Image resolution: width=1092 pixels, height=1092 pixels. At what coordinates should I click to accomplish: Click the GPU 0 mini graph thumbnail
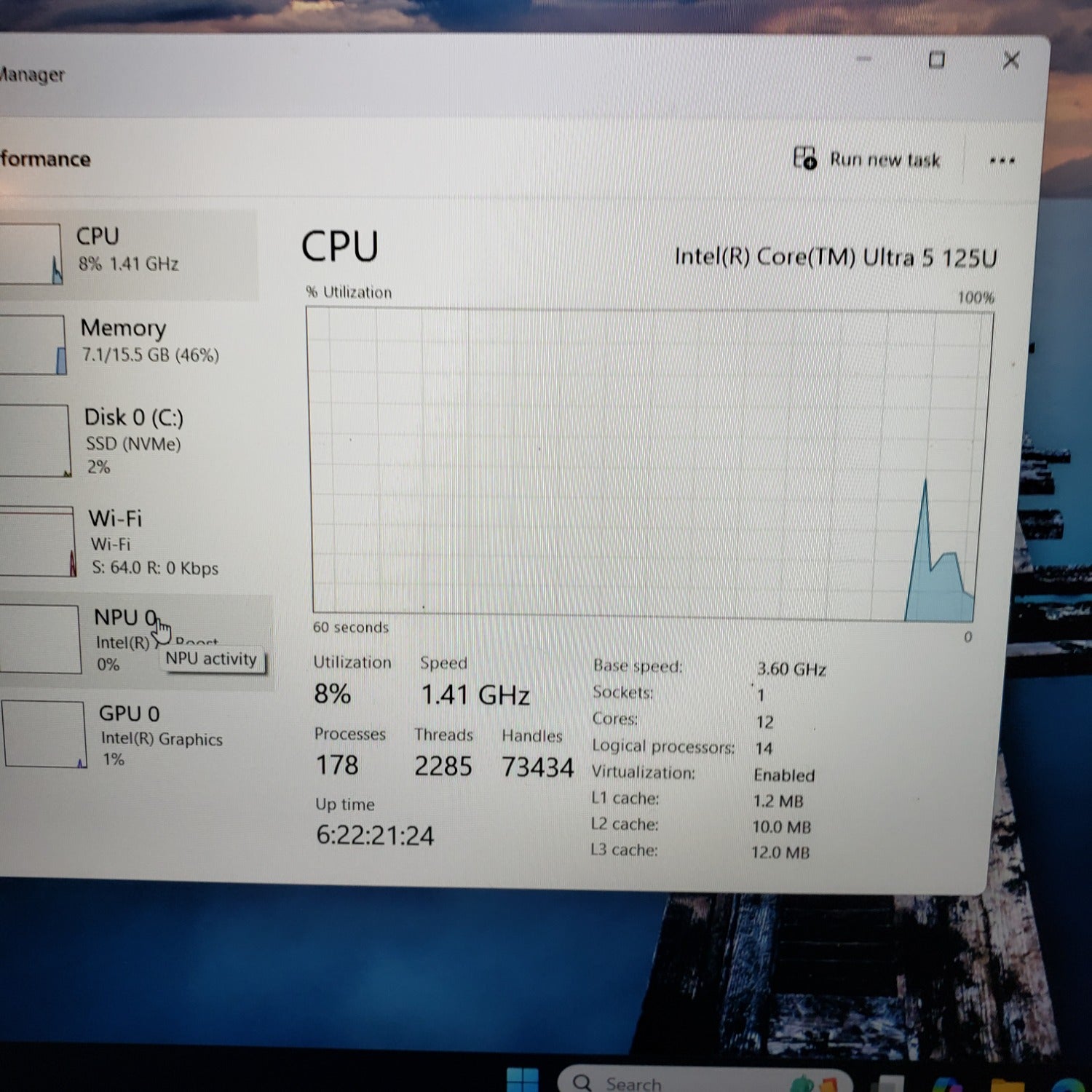point(44,734)
